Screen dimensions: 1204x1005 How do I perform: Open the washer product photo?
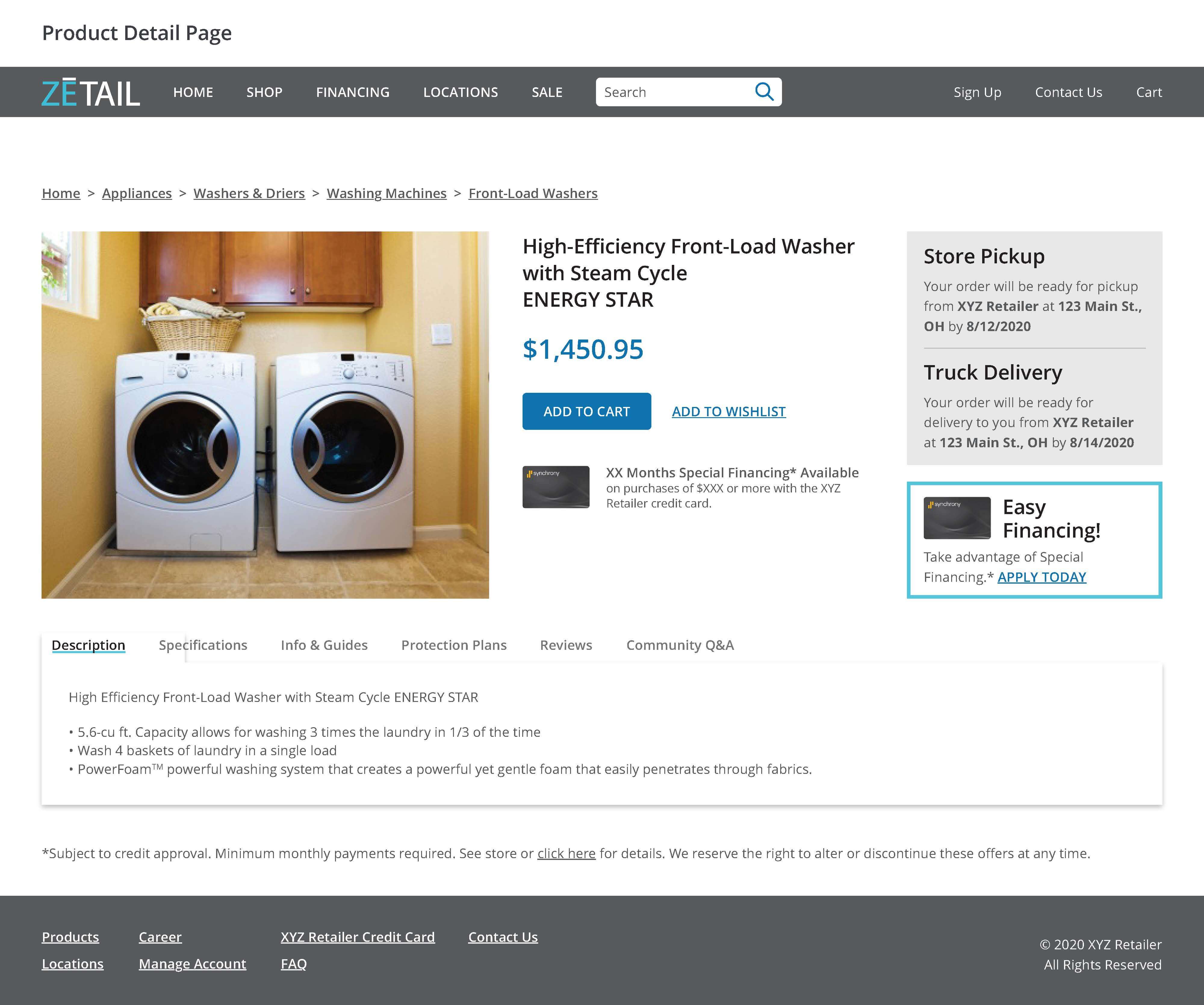pos(265,415)
